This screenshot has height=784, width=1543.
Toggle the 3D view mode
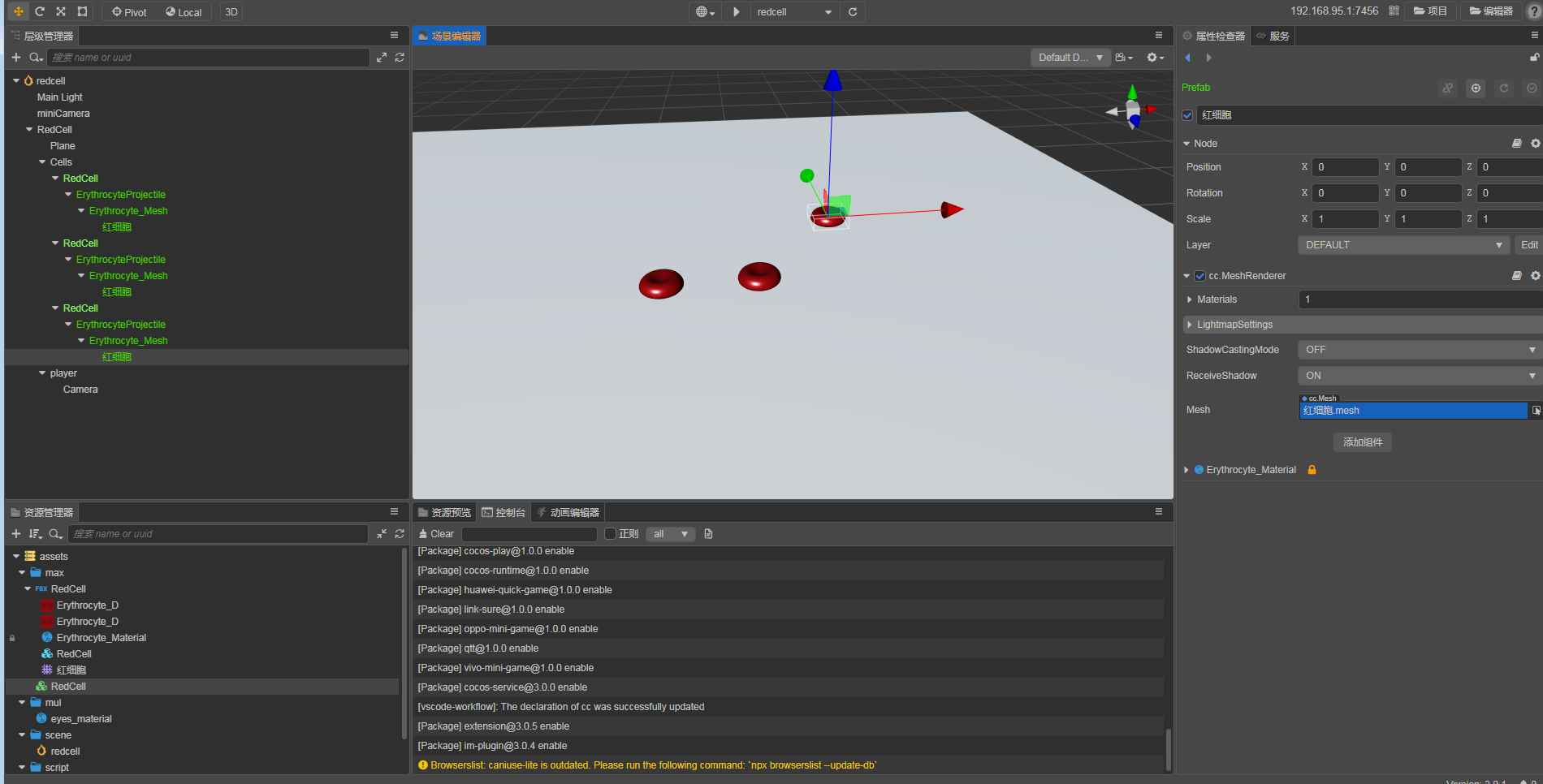(x=231, y=12)
